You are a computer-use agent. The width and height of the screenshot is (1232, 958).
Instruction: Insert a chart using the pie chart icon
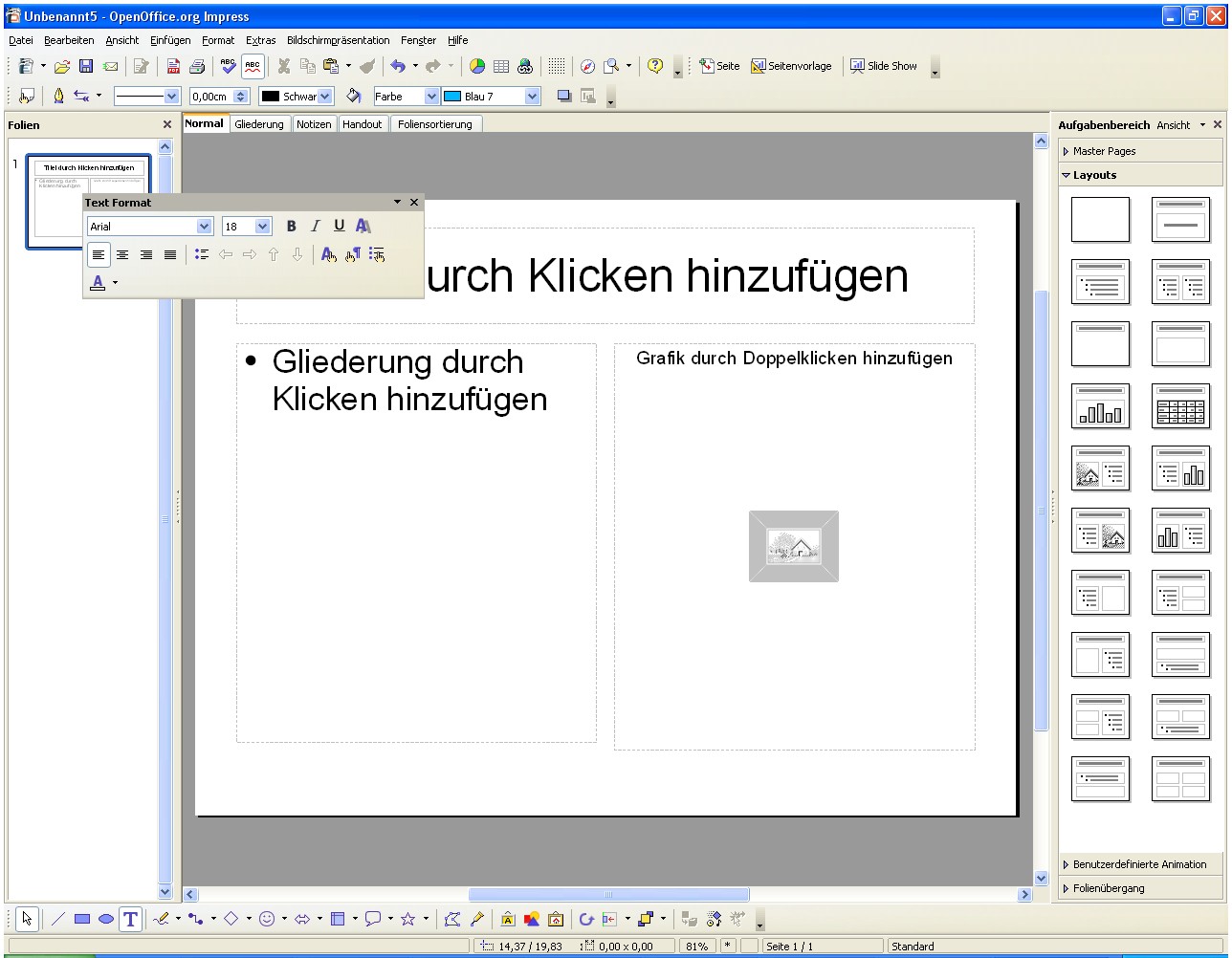tap(476, 66)
